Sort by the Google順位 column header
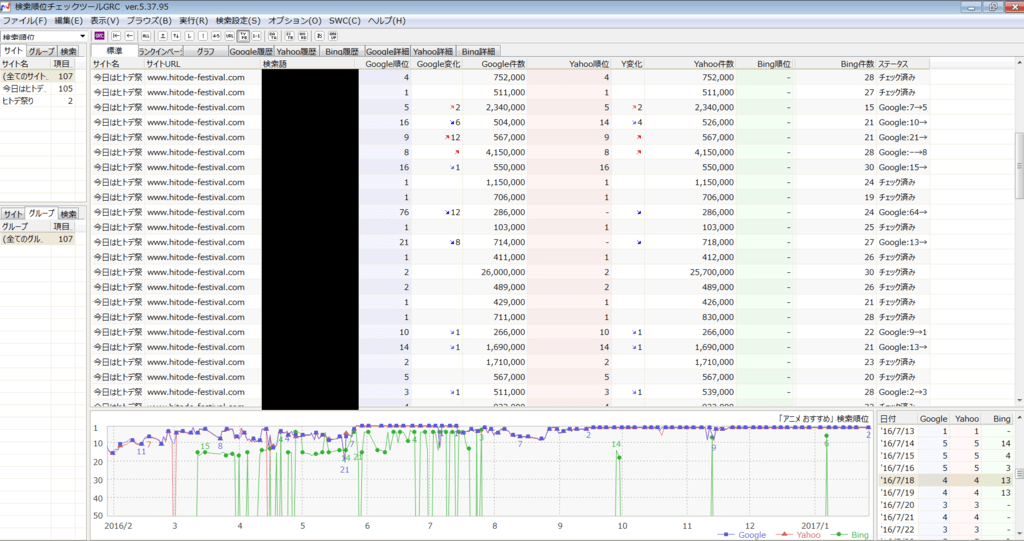Viewport: 1024px width, 541px height. 385,64
